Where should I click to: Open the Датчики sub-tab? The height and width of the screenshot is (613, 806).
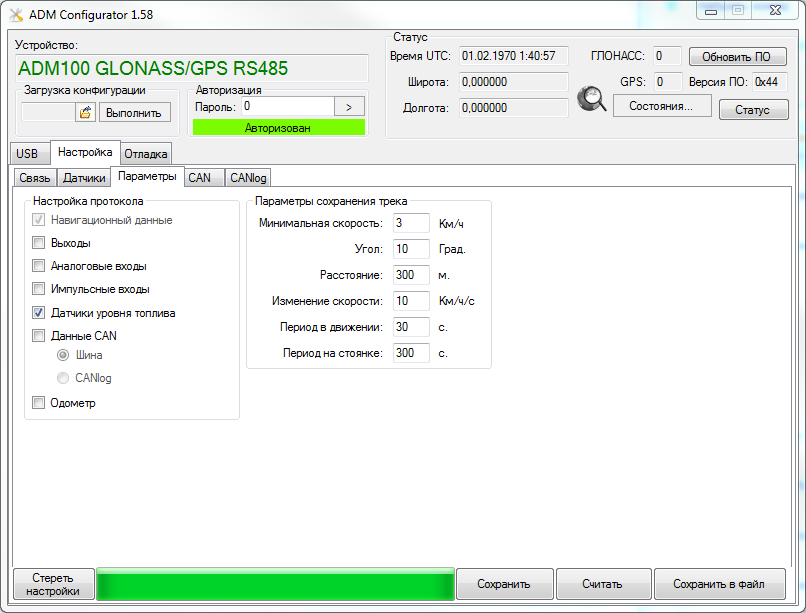pos(84,178)
